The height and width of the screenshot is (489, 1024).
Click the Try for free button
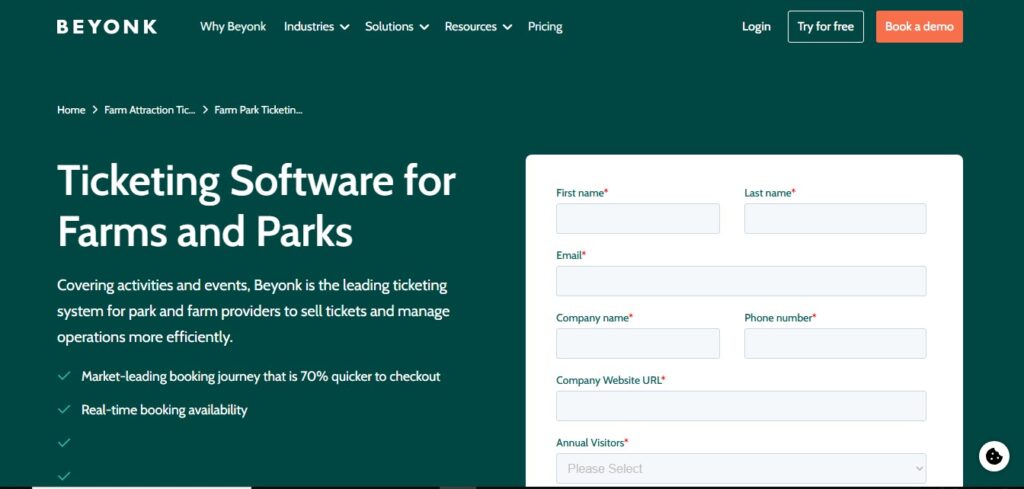click(825, 27)
